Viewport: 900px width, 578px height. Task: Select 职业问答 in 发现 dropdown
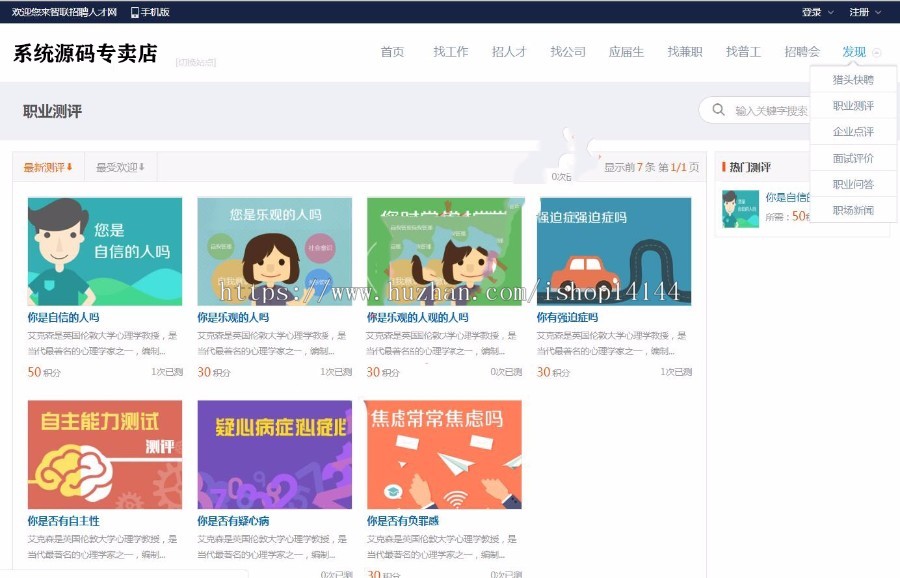853,184
